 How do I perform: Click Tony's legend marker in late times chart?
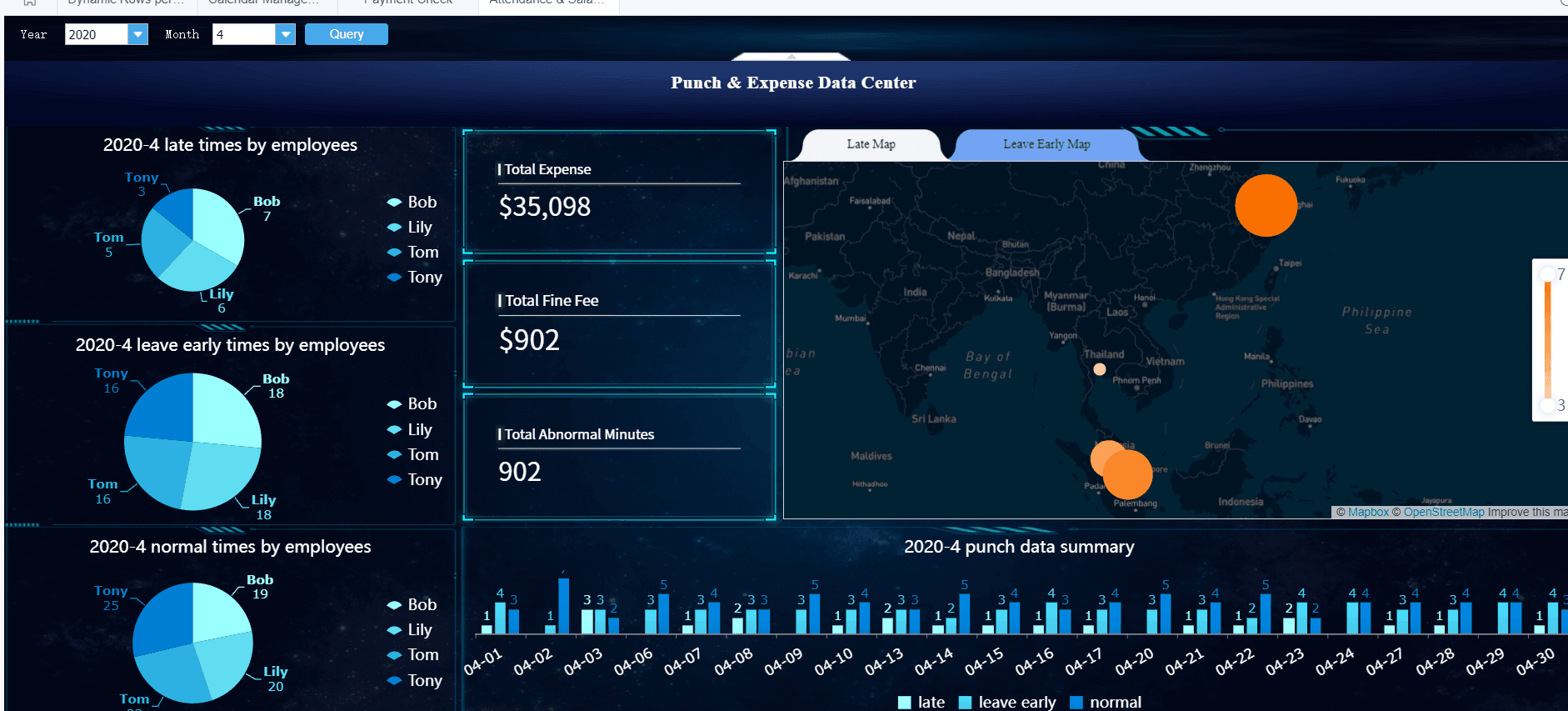point(394,278)
